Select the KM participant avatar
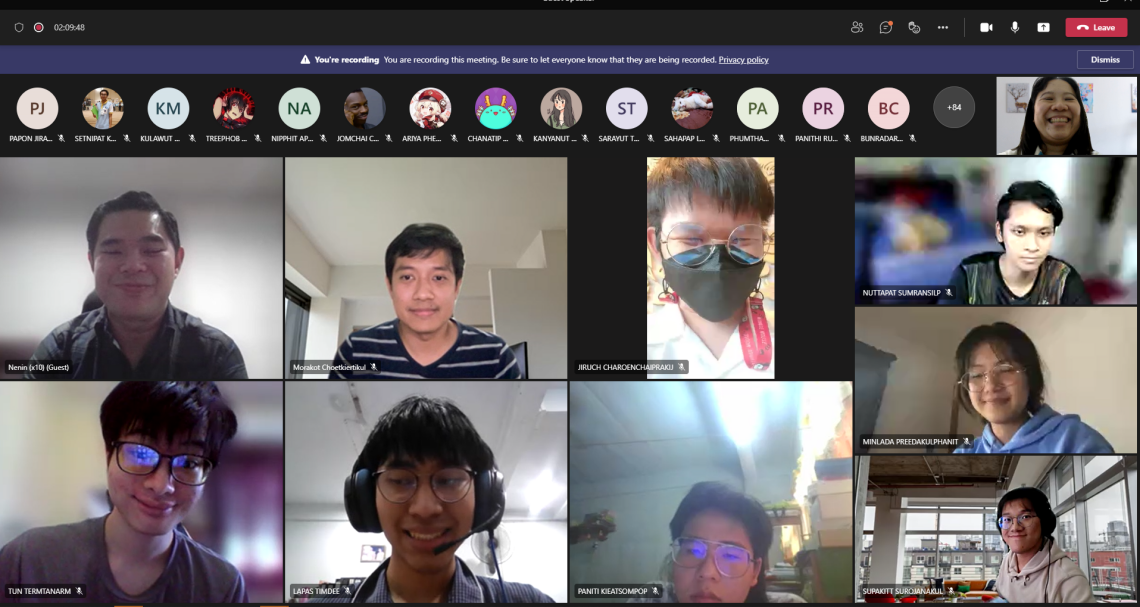The height and width of the screenshot is (607, 1140). pyautogui.click(x=168, y=108)
